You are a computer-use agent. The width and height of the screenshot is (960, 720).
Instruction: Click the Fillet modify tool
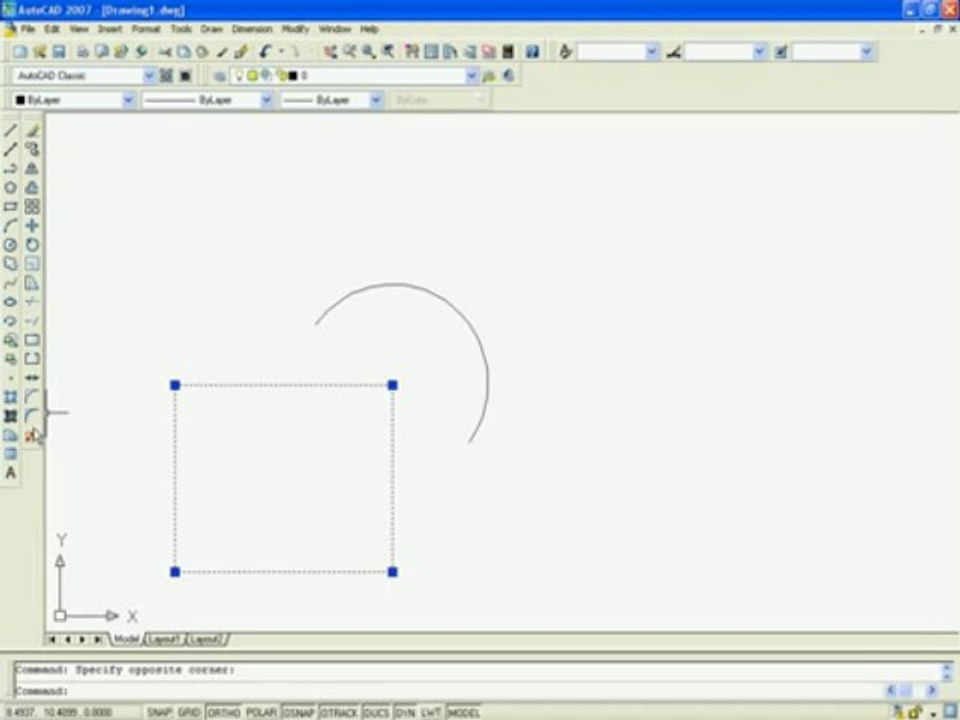32,416
